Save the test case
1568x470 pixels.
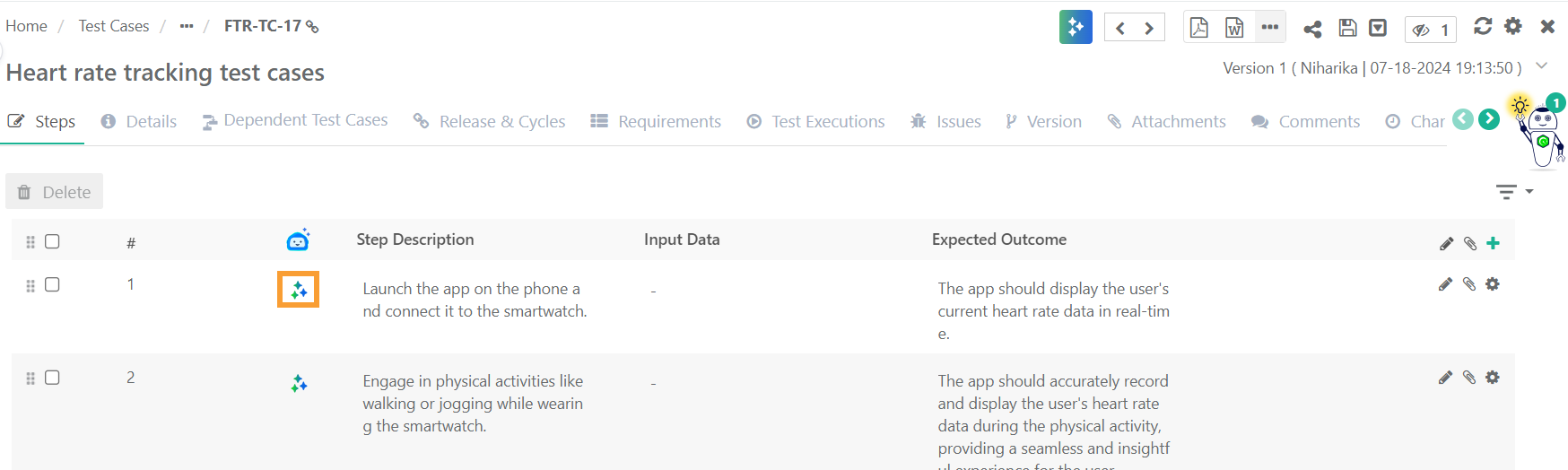[1347, 28]
